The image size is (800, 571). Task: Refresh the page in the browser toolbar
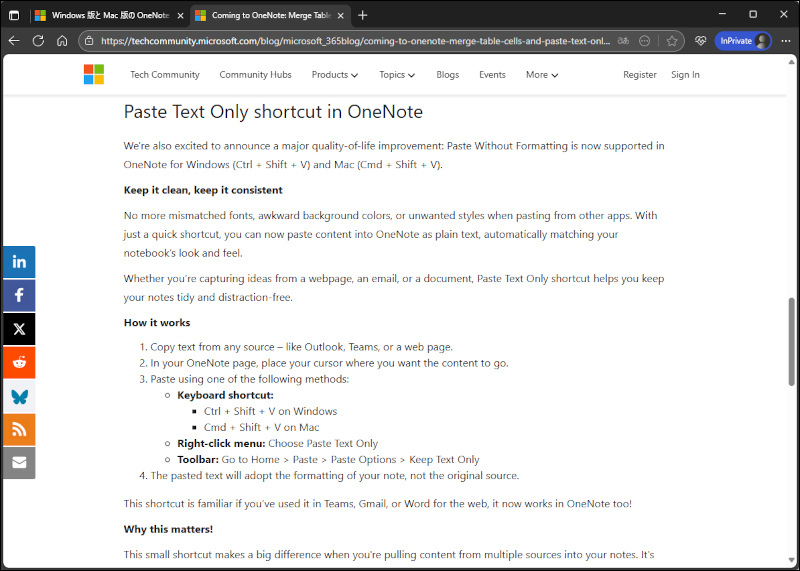pos(38,41)
